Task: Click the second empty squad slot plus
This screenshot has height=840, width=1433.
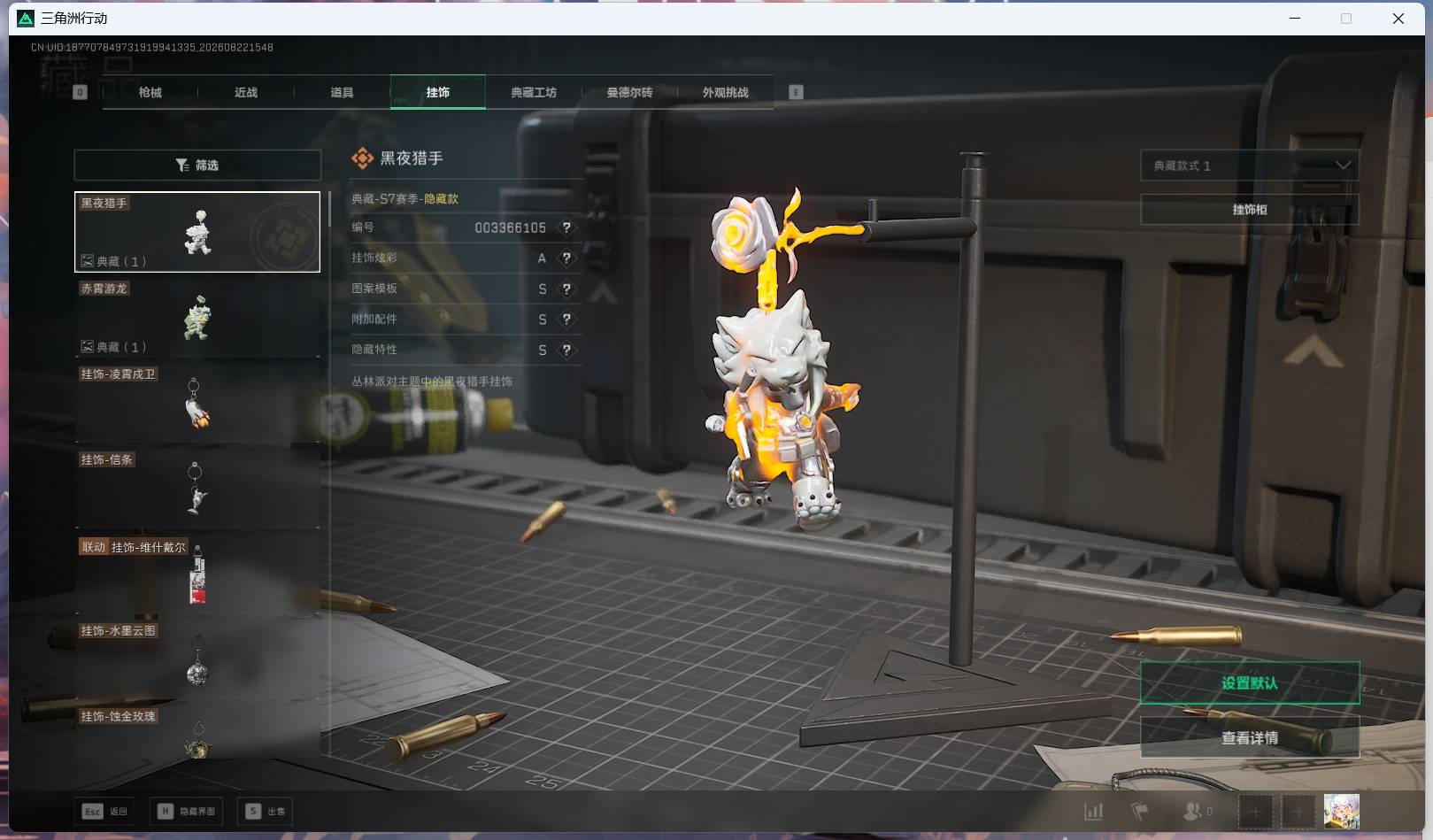Action: [x=1298, y=811]
